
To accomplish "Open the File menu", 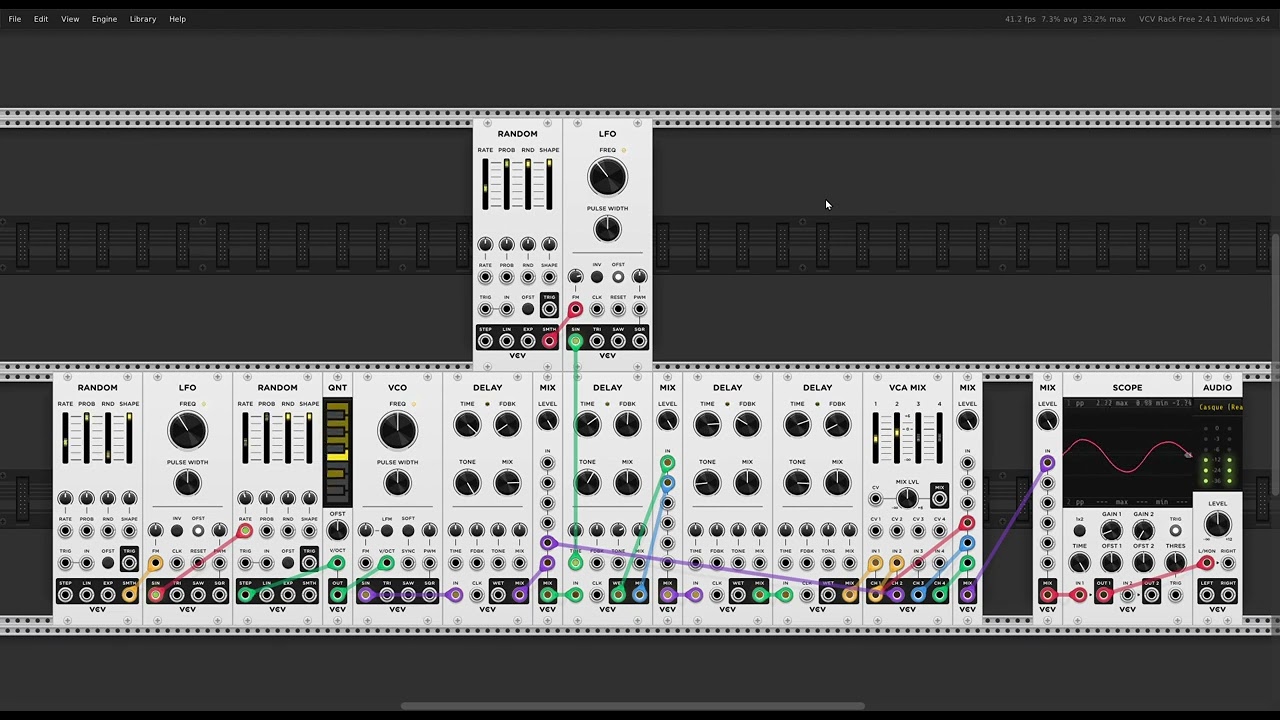I will pos(15,19).
